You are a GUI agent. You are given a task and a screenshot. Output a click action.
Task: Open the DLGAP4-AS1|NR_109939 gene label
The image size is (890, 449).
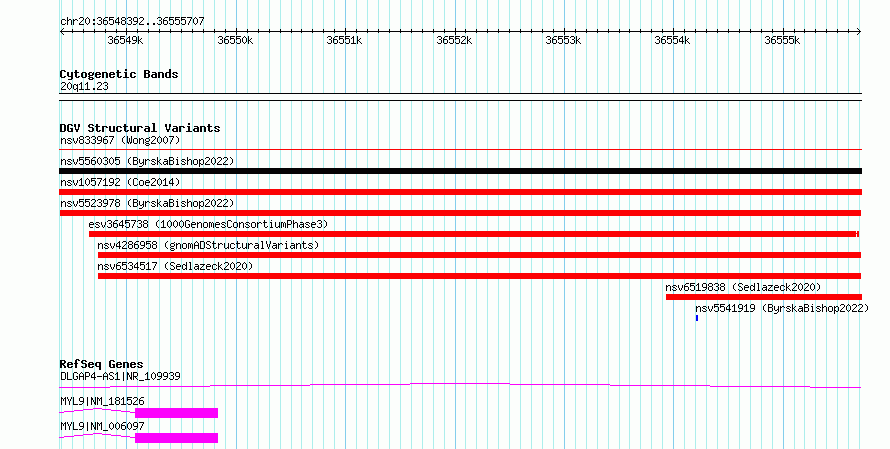pyautogui.click(x=120, y=376)
